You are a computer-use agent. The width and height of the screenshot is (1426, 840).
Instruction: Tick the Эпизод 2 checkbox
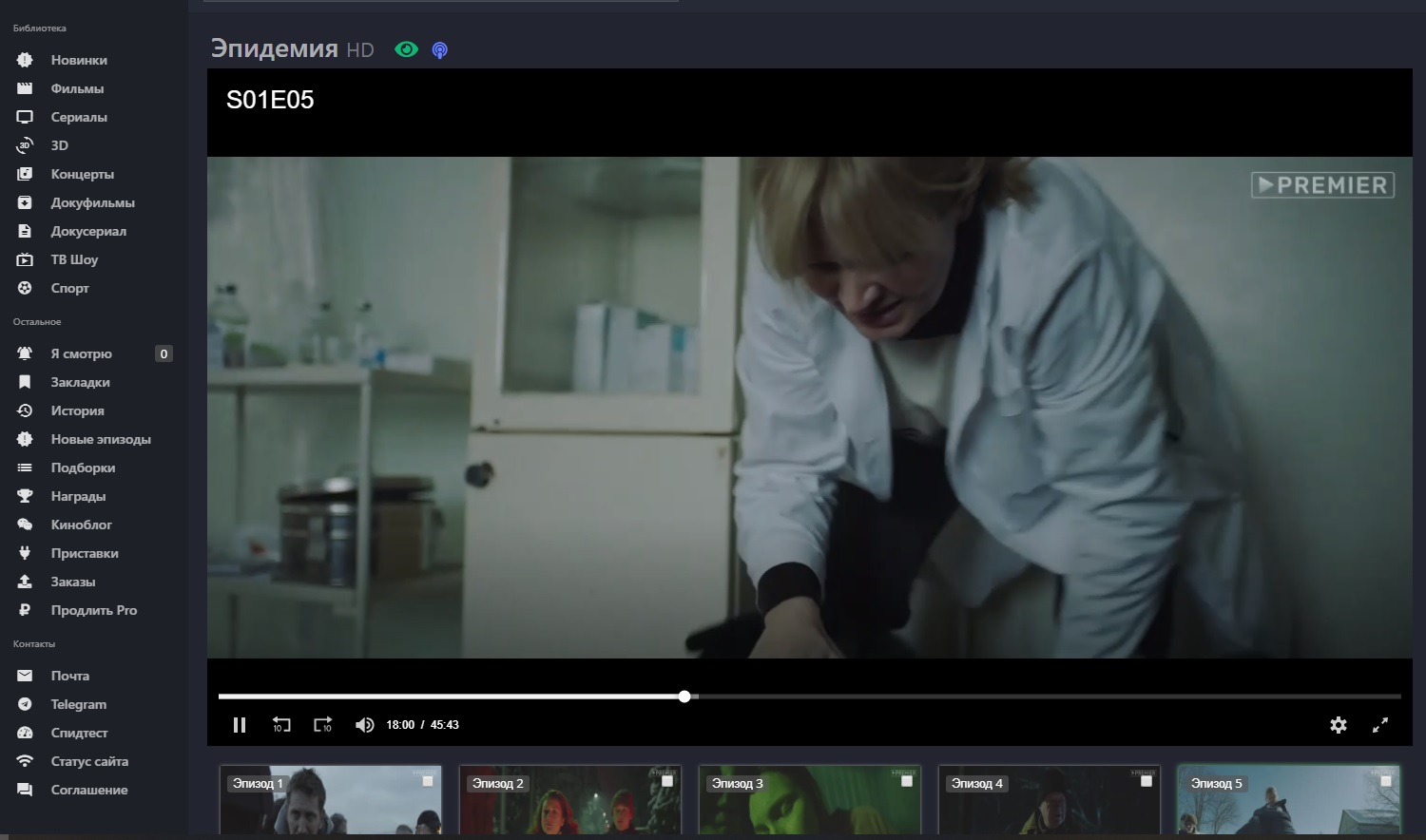click(x=667, y=781)
